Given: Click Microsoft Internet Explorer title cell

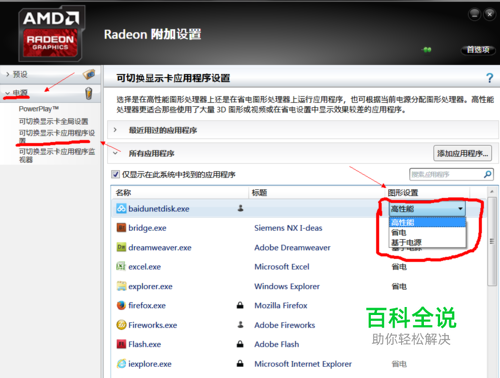Looking at the screenshot, I should 303,364.
